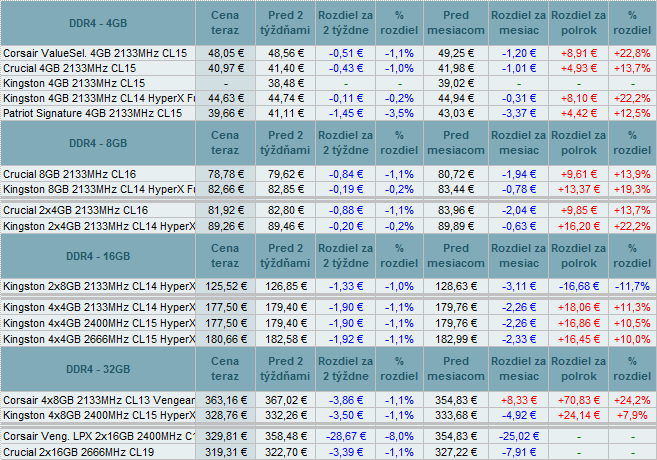The image size is (657, 460).
Task: Click Pred mesiacom header in 8GB section
Action: click(x=456, y=143)
